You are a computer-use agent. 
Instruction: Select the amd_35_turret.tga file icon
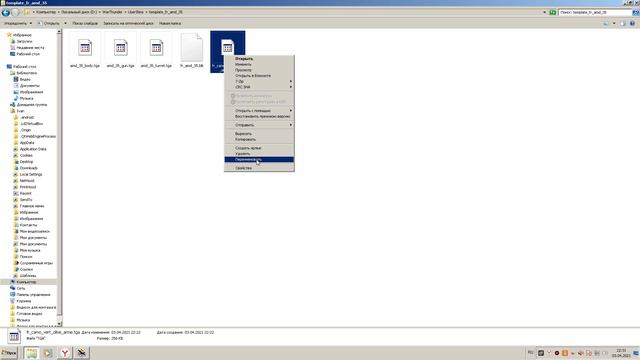[156, 47]
